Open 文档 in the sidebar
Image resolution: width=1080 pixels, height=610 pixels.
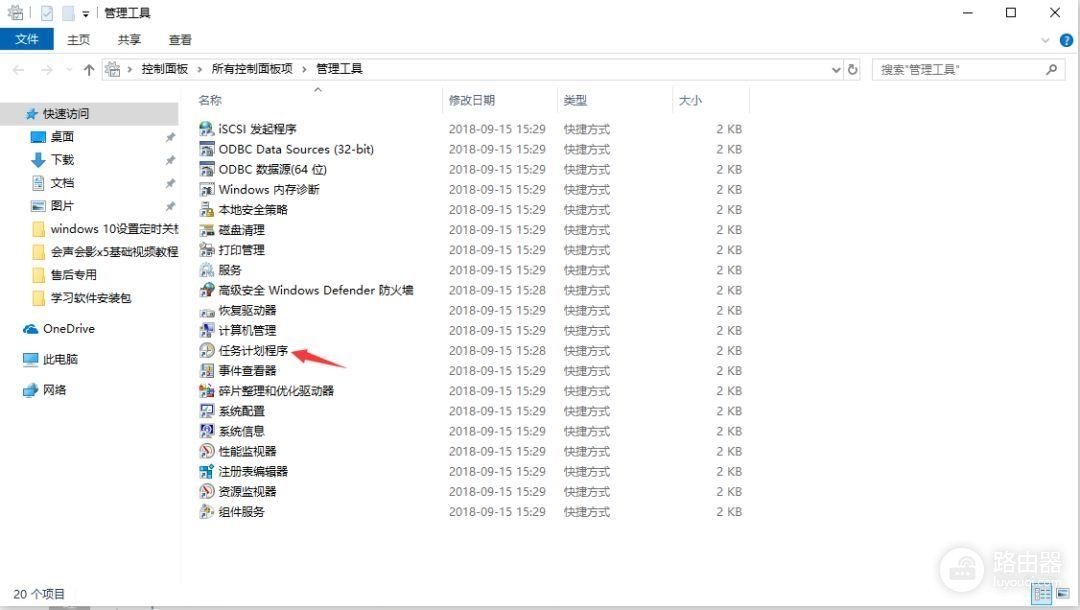(62, 182)
